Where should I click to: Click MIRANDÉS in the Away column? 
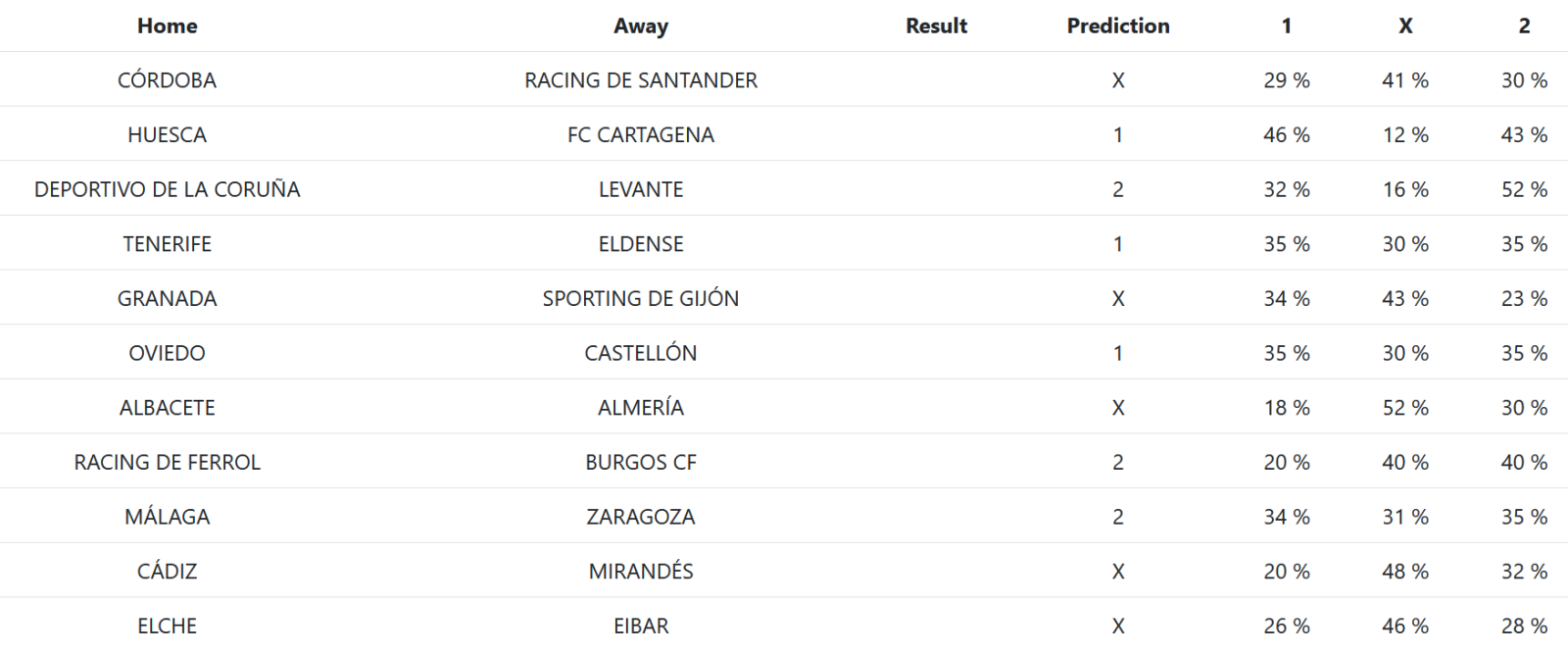(x=641, y=572)
